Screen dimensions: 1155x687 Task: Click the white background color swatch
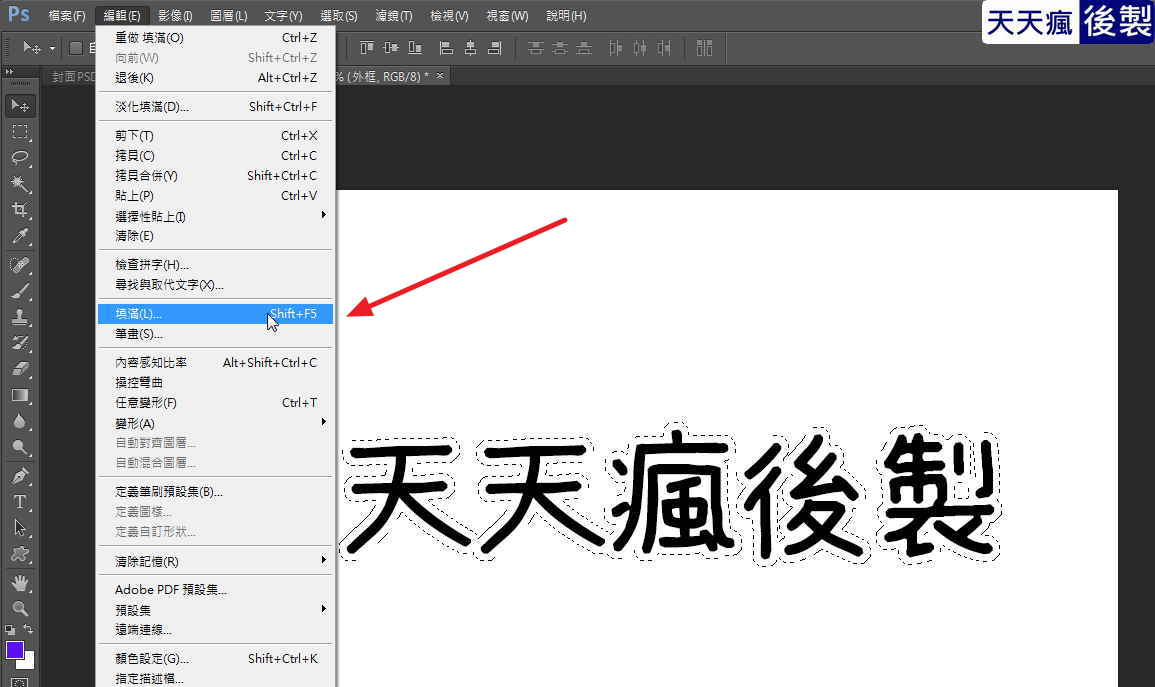[x=28, y=663]
